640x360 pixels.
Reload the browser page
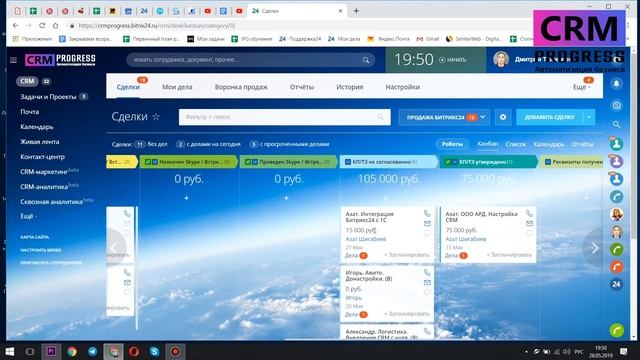point(42,25)
